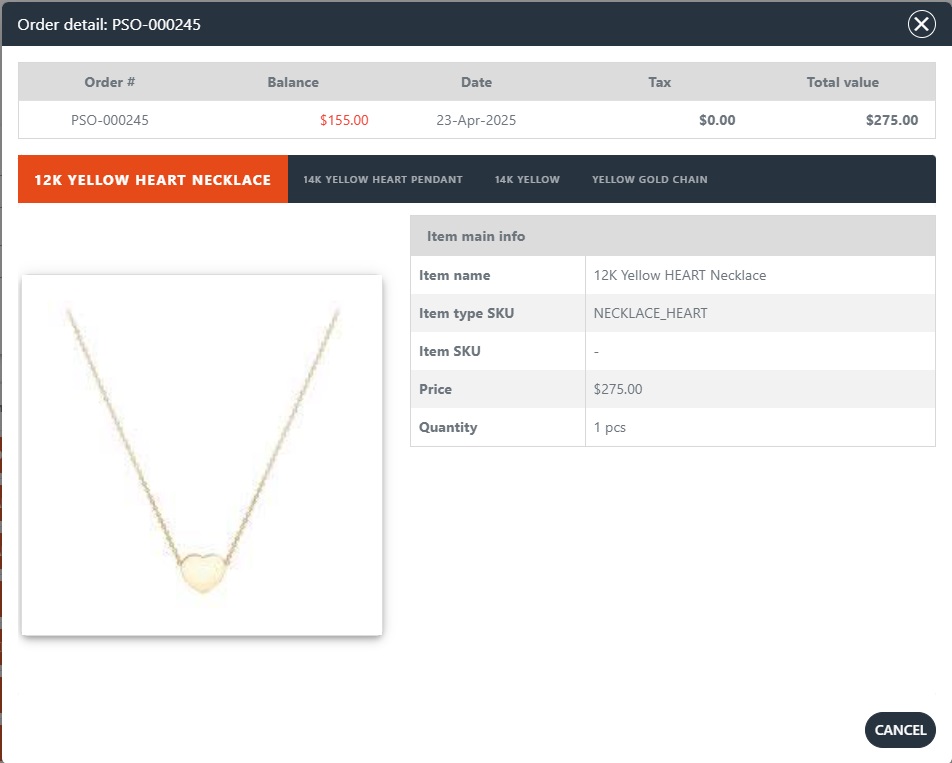Click the Date column header
This screenshot has height=763, width=952.
point(476,82)
